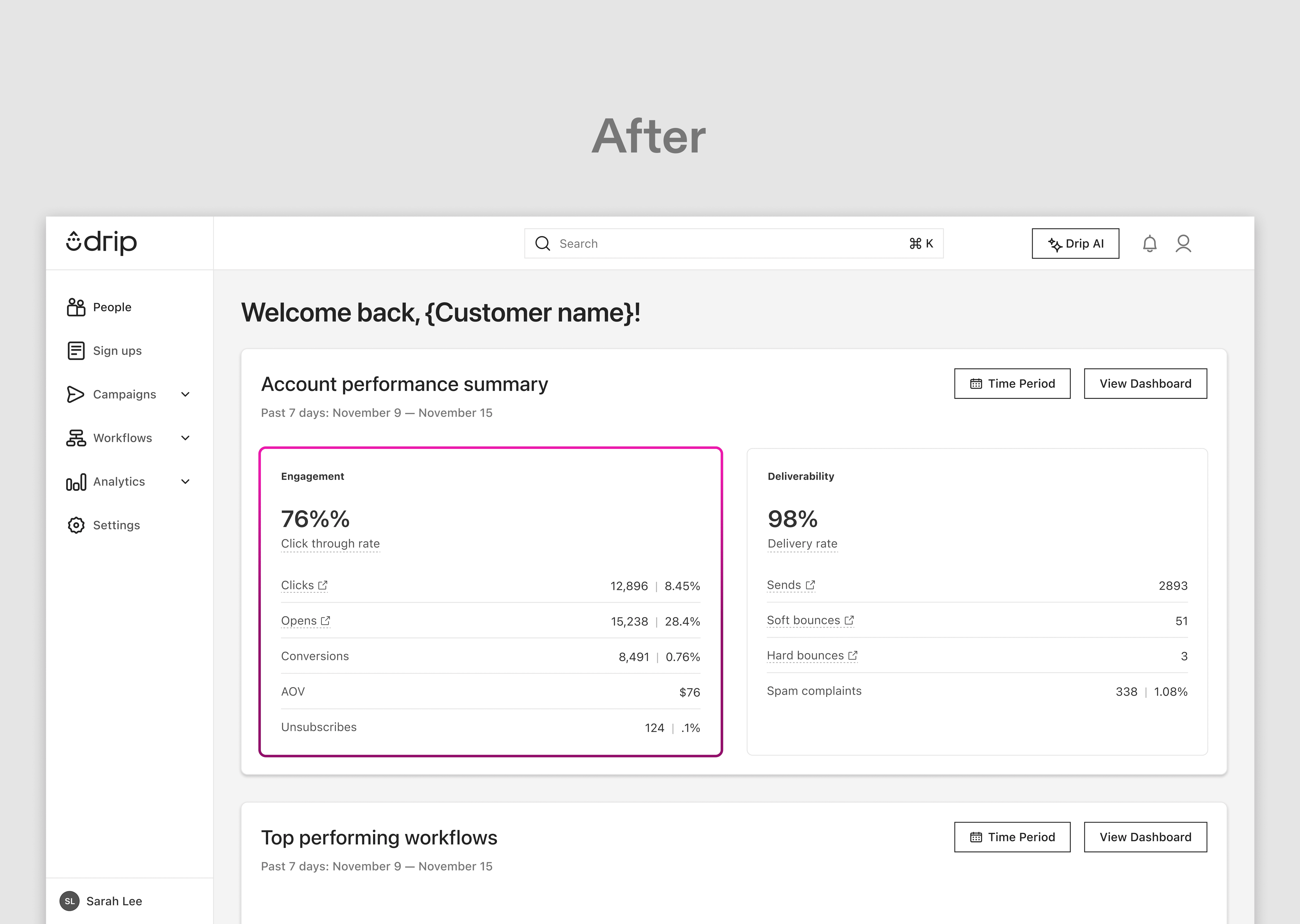Click external link icon beside Sends
The image size is (1300, 924).
[810, 585]
